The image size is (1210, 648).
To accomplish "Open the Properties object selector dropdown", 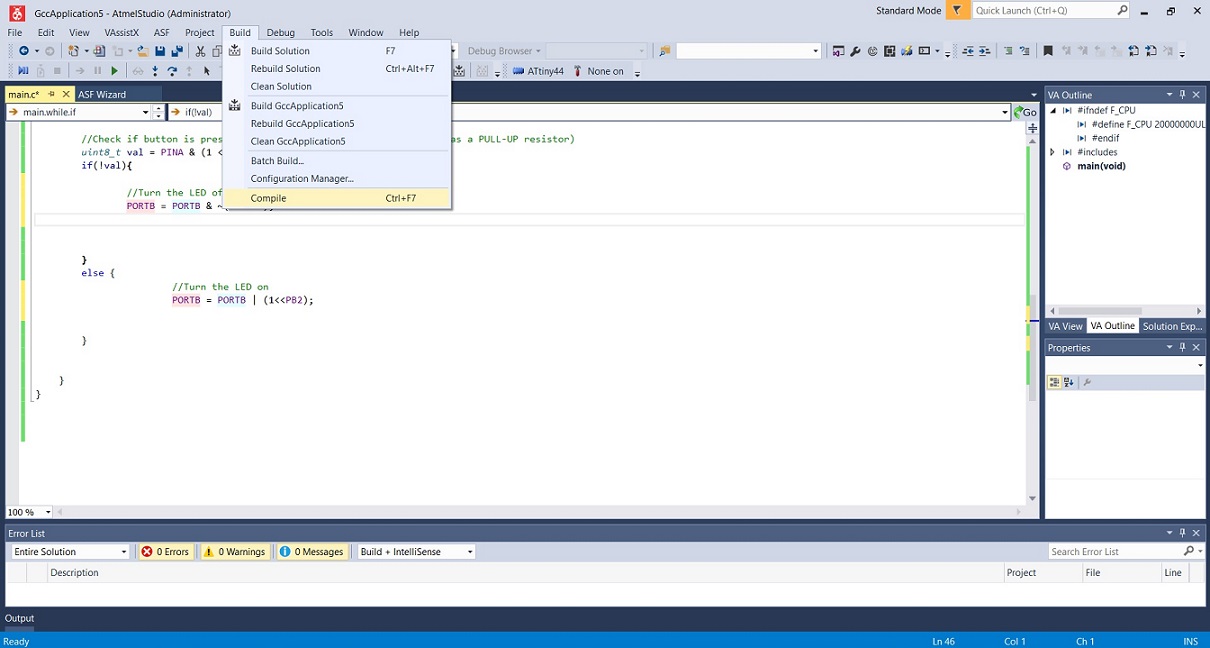I will [1200, 365].
